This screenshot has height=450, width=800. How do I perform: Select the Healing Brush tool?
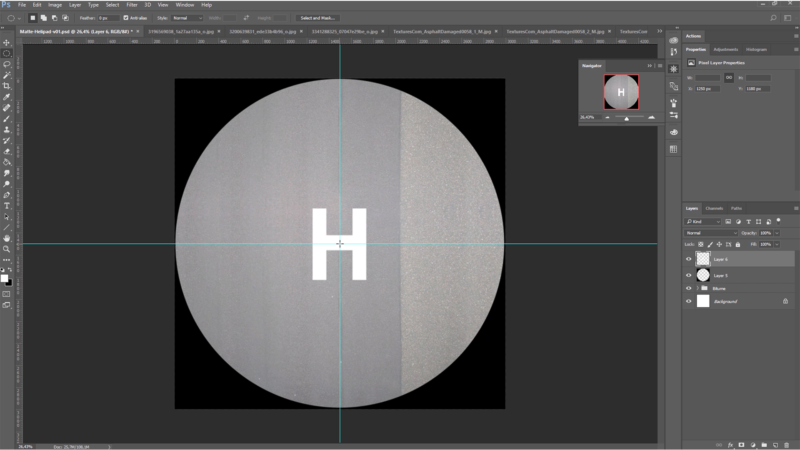tap(7, 108)
